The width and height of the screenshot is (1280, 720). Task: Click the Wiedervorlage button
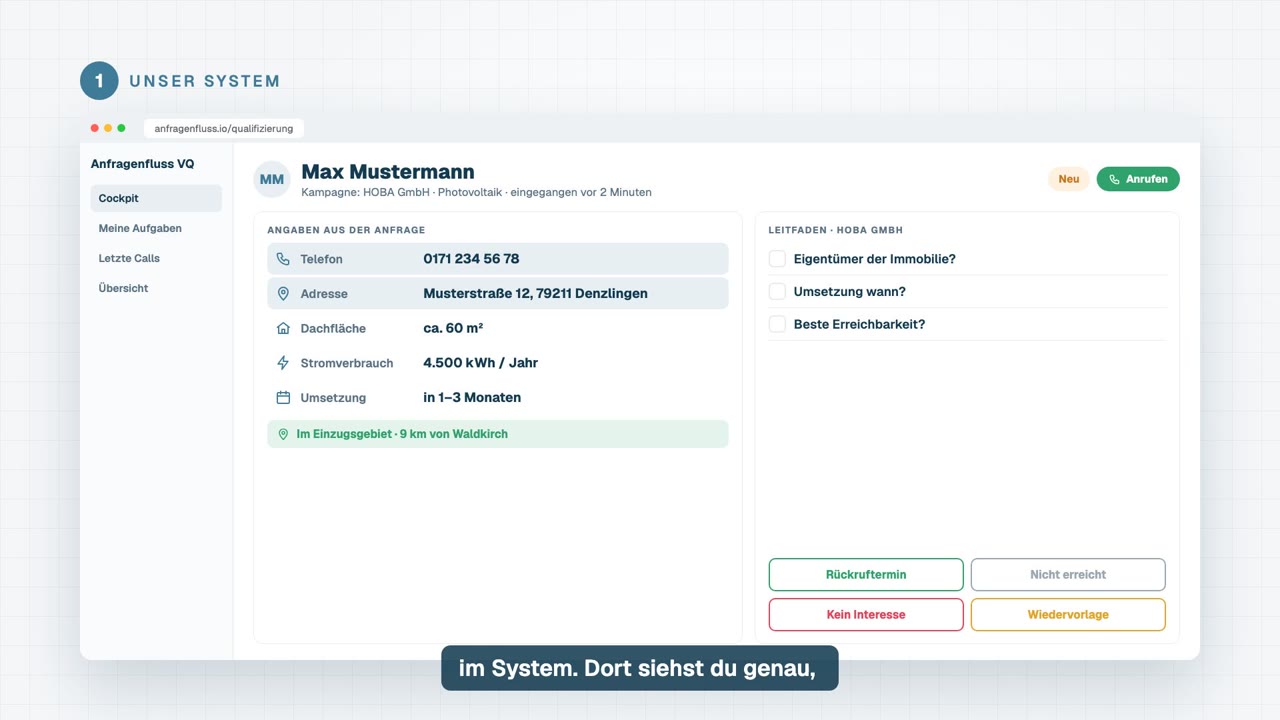coord(1068,615)
